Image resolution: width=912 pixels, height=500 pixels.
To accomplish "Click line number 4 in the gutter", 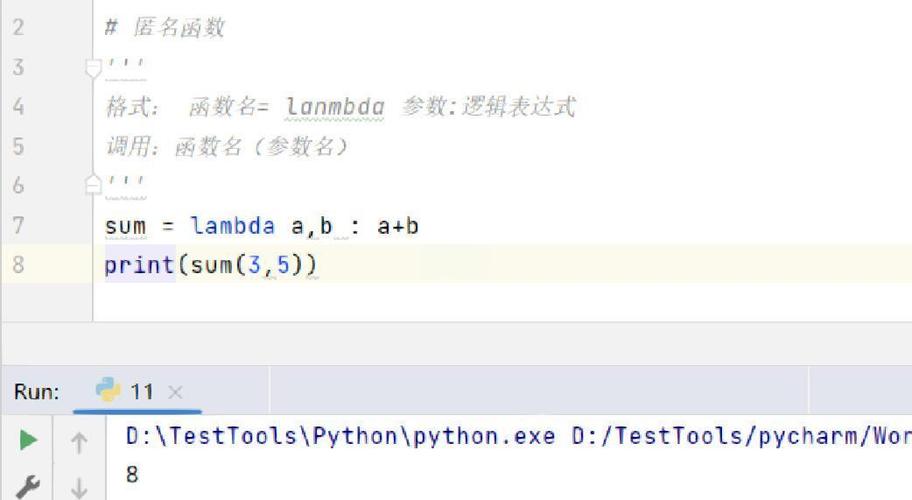I will pyautogui.click(x=18, y=106).
